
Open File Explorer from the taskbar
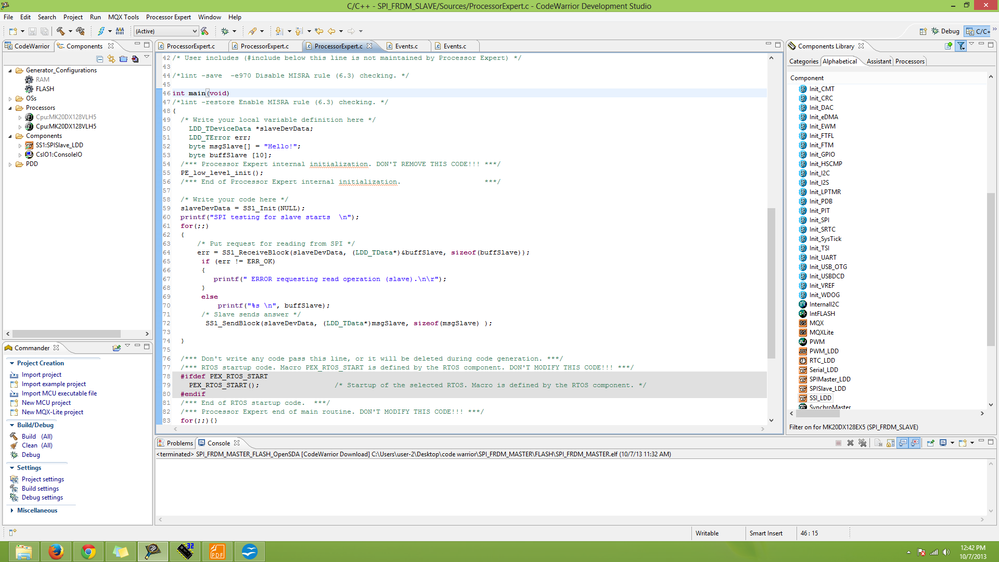click(24, 551)
